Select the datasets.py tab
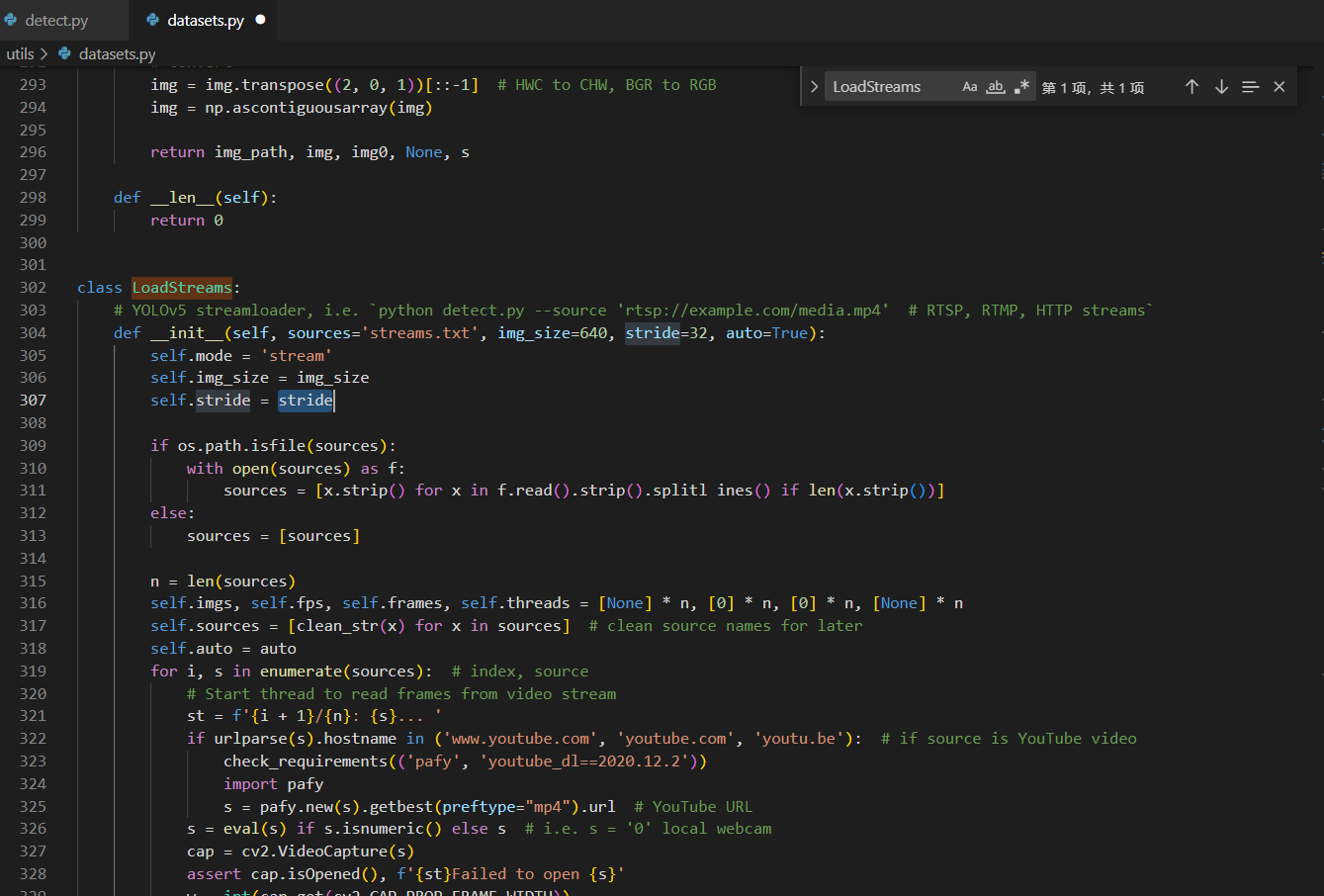Image resolution: width=1324 pixels, height=896 pixels. (205, 20)
